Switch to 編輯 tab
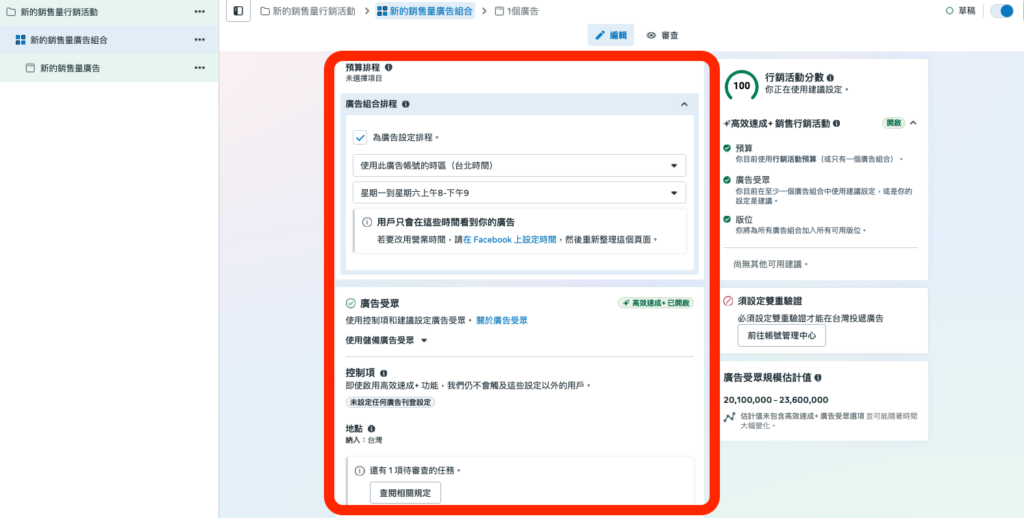1024x518 pixels. 611,35
